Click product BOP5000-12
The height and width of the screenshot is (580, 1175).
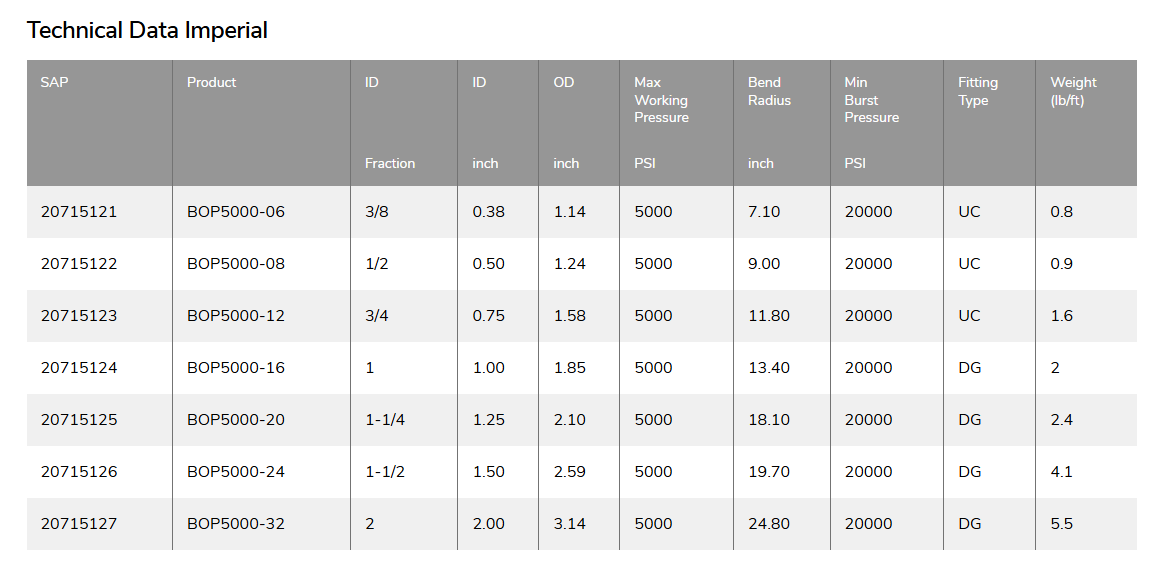click(x=236, y=315)
